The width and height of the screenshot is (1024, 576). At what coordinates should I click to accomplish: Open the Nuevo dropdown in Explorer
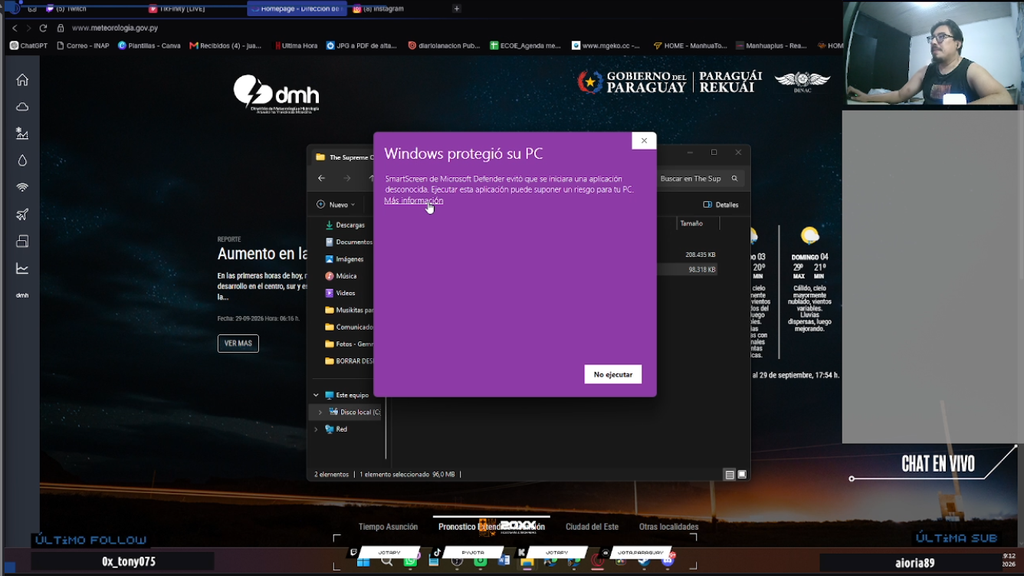(336, 204)
